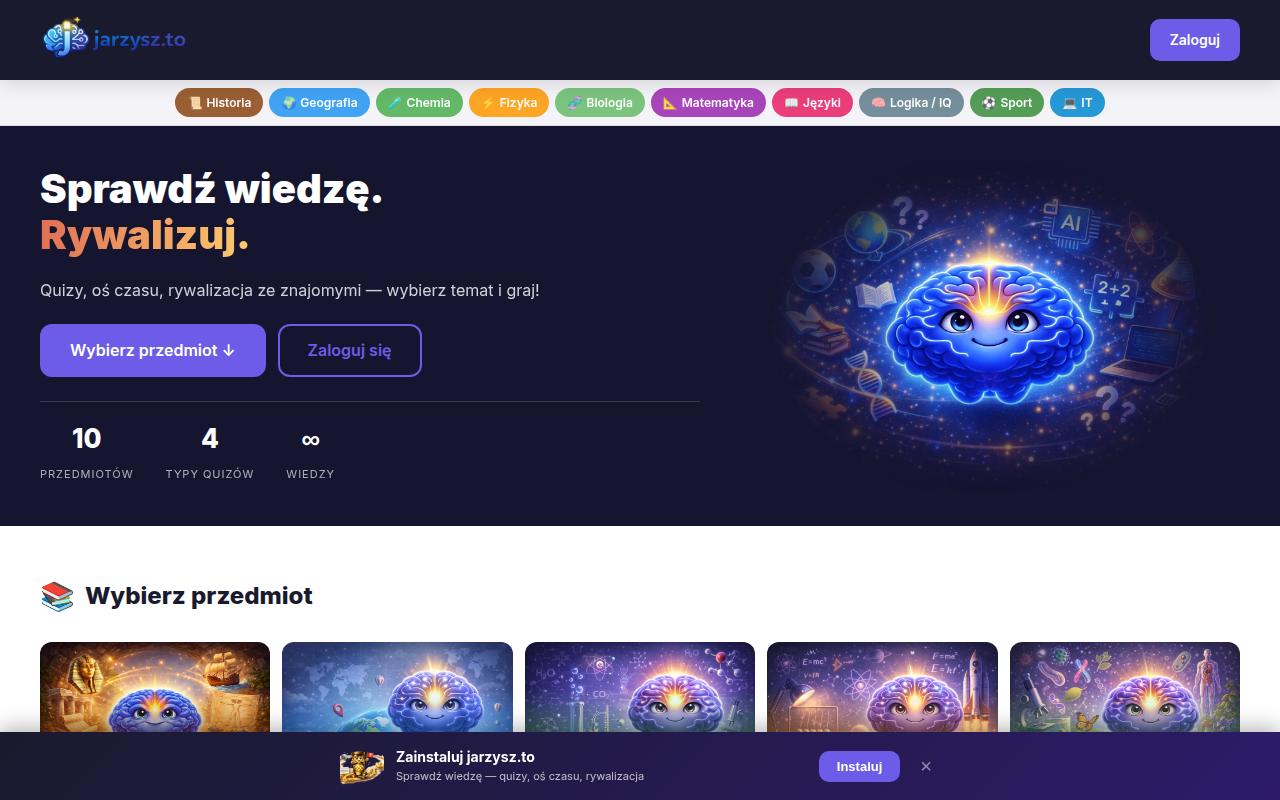1280x800 pixels.
Task: Open the Matematyka category pill
Action: coord(708,102)
